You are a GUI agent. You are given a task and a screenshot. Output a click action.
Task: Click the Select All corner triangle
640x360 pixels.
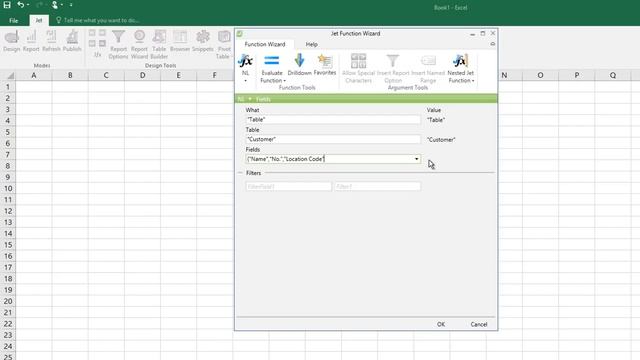(x=10, y=76)
